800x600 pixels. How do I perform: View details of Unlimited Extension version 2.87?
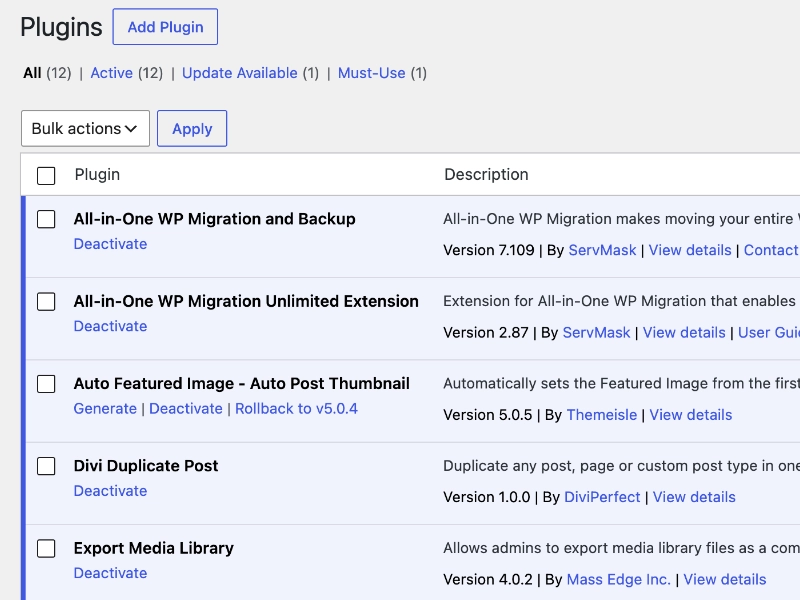(x=684, y=333)
